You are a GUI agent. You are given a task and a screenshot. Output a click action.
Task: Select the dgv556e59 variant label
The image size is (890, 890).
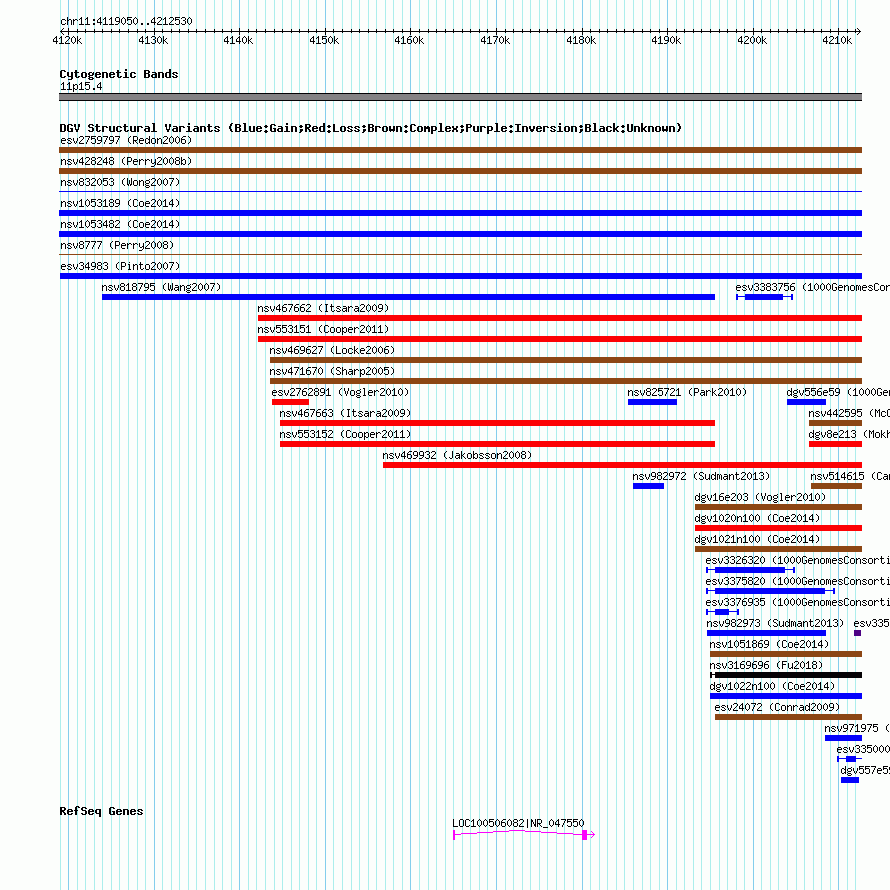click(838, 392)
